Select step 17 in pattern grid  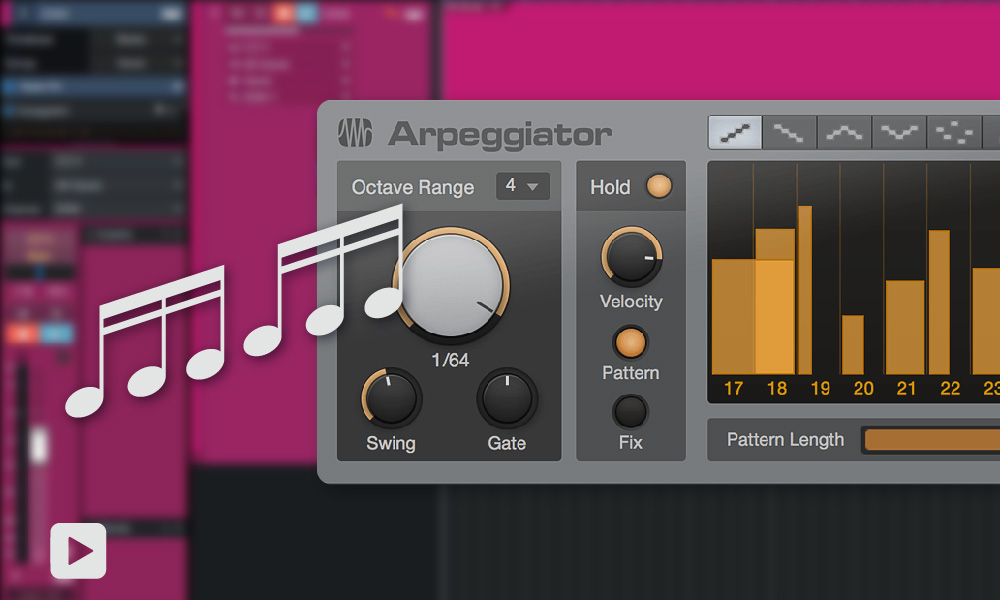pos(733,316)
